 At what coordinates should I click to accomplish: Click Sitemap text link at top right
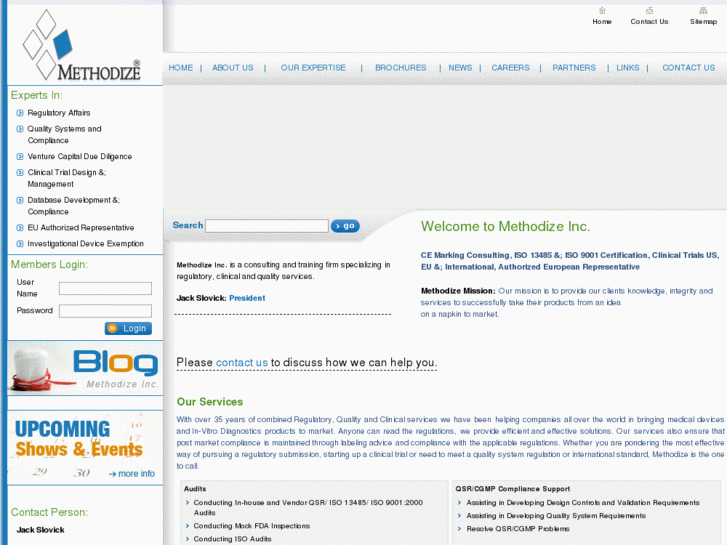703,22
